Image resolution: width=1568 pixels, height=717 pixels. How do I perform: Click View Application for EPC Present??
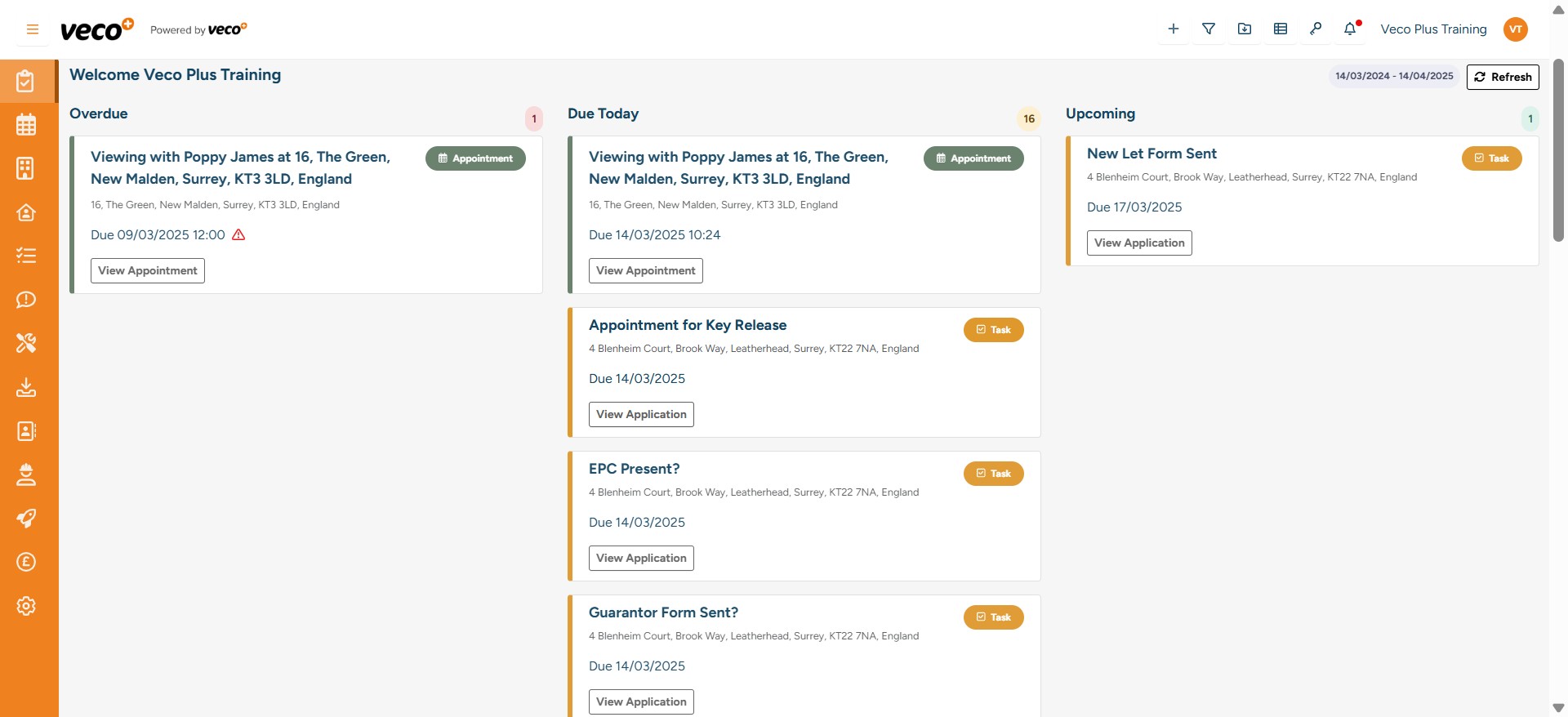tap(641, 558)
